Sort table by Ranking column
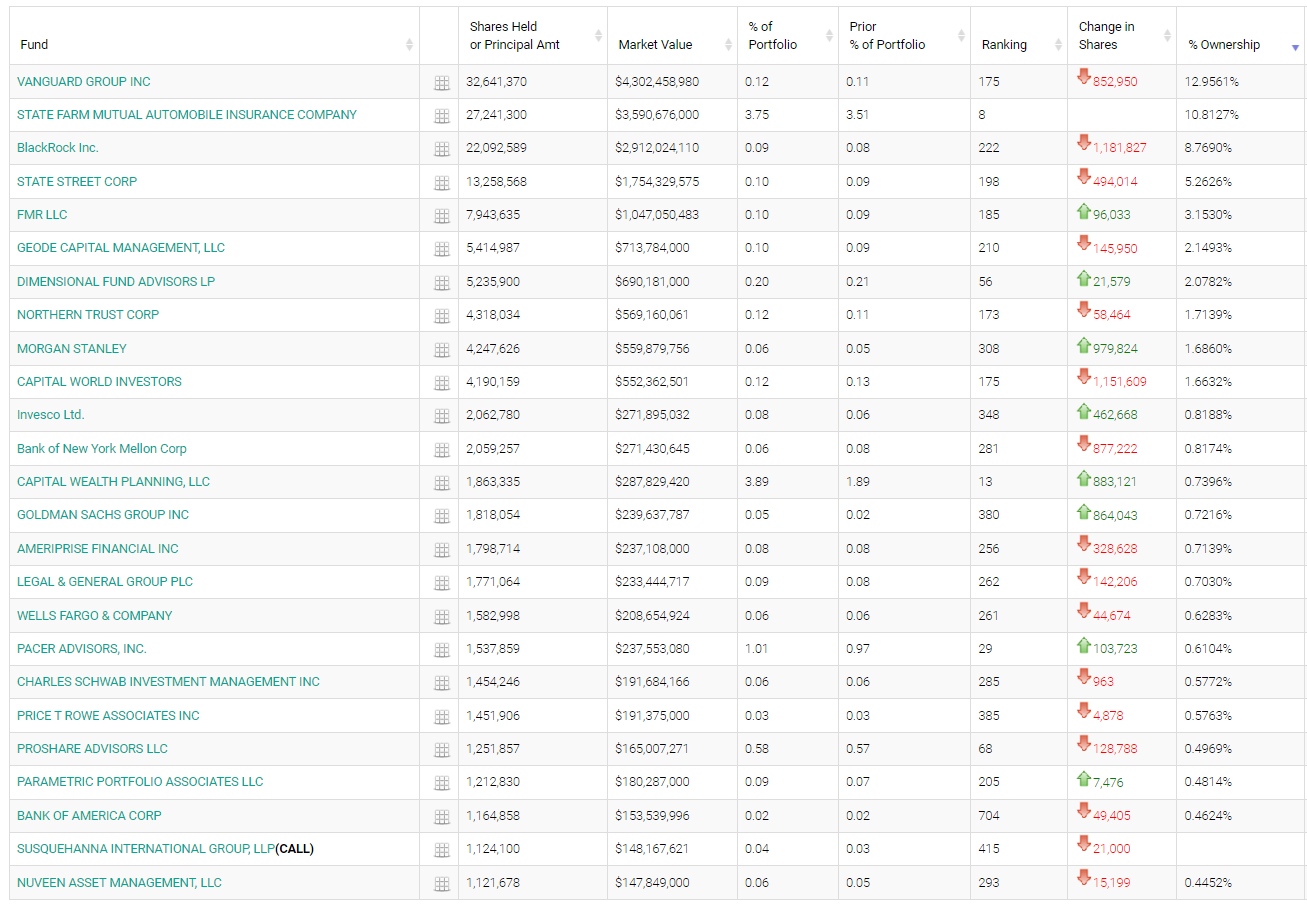 (1019, 36)
